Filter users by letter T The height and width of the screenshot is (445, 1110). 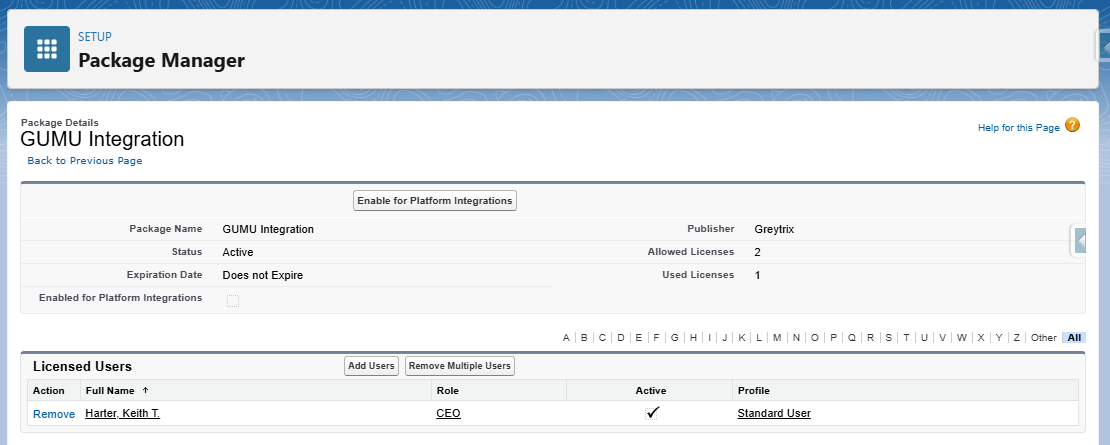coord(906,337)
